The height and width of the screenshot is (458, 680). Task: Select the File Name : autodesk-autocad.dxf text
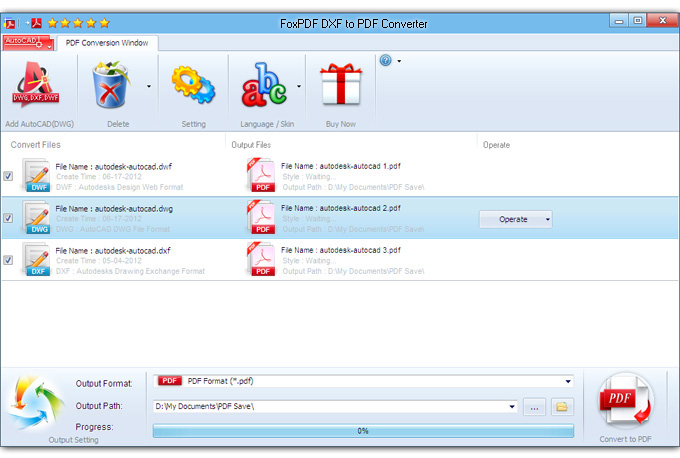tap(113, 251)
